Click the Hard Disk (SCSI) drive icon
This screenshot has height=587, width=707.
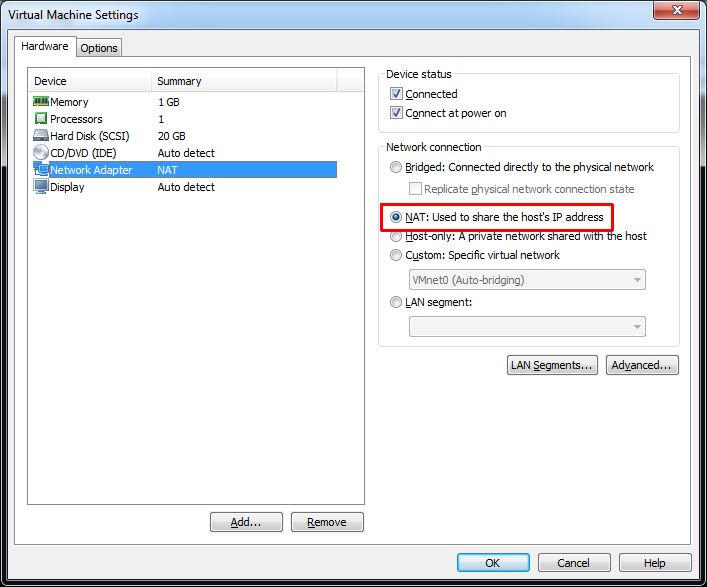pos(41,135)
